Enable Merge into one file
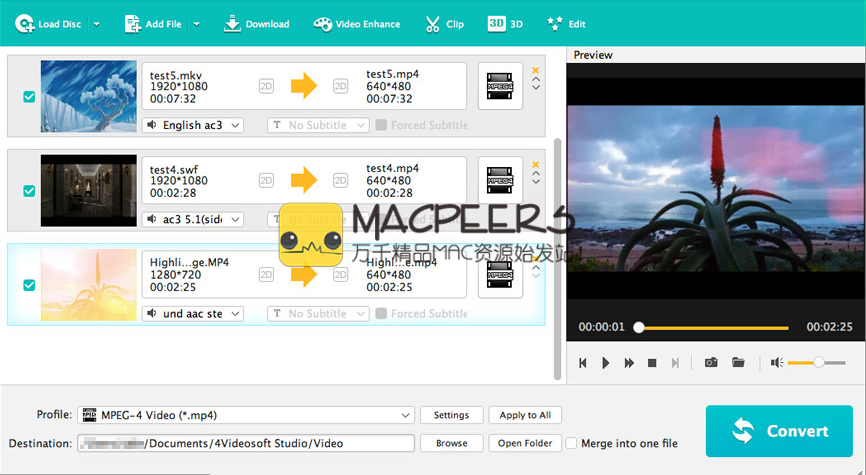 click(x=572, y=443)
